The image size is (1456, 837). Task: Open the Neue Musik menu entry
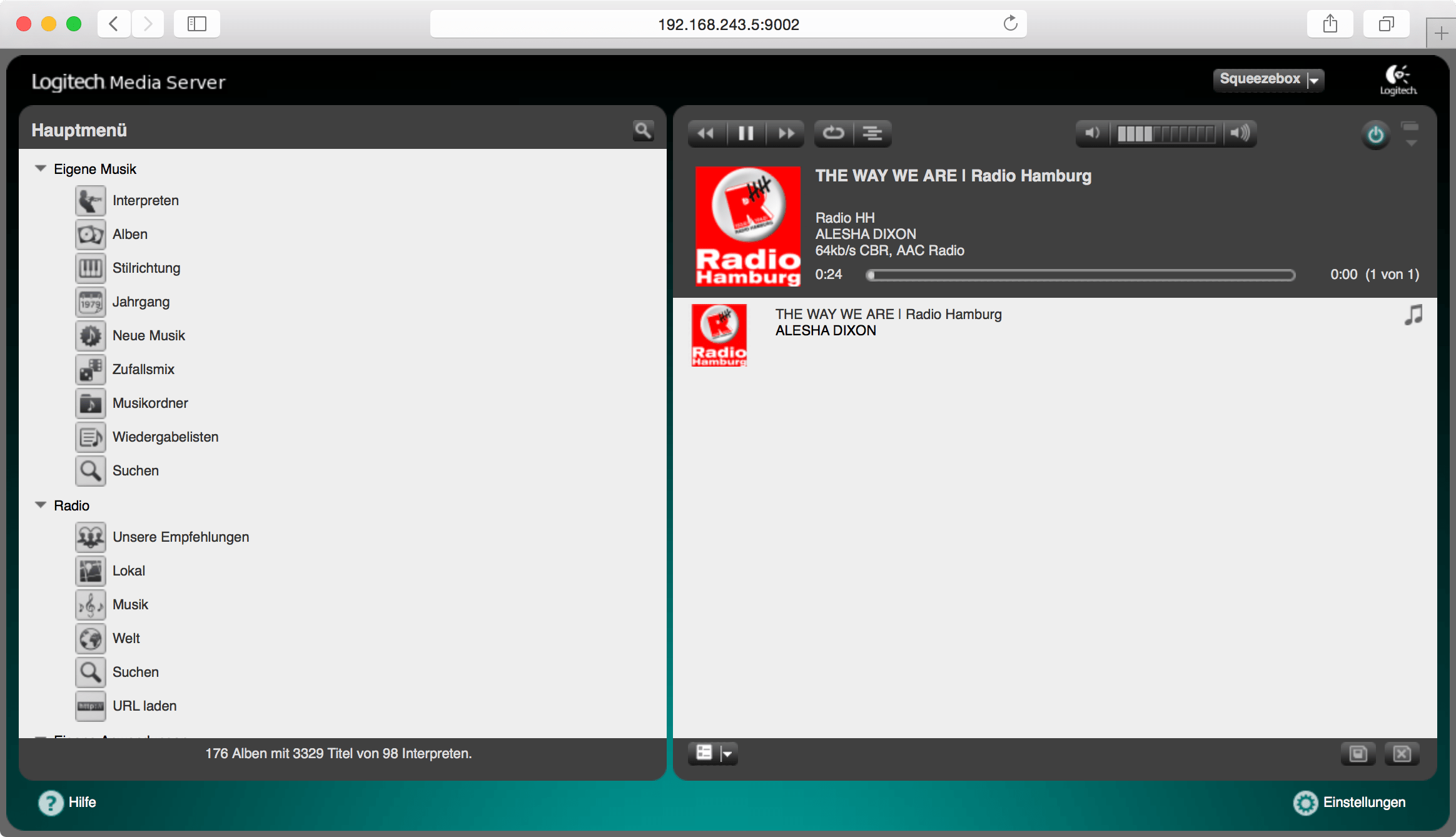pyautogui.click(x=148, y=335)
